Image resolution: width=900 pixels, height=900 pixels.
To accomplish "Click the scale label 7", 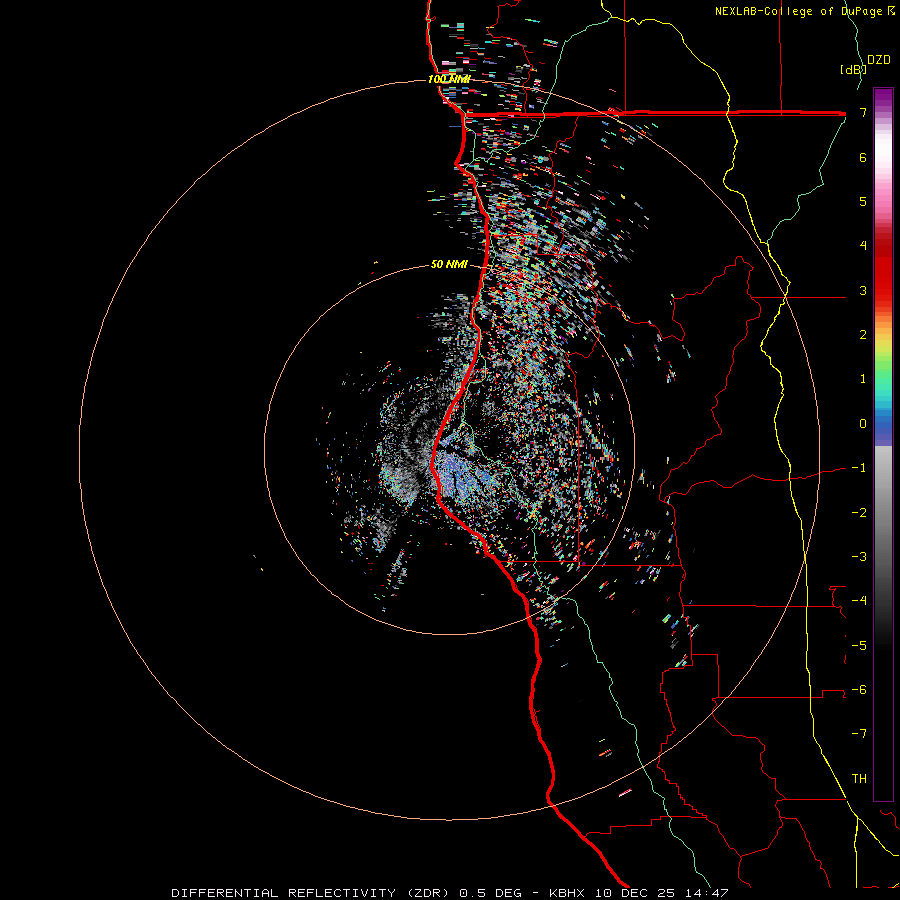I will pos(863,112).
